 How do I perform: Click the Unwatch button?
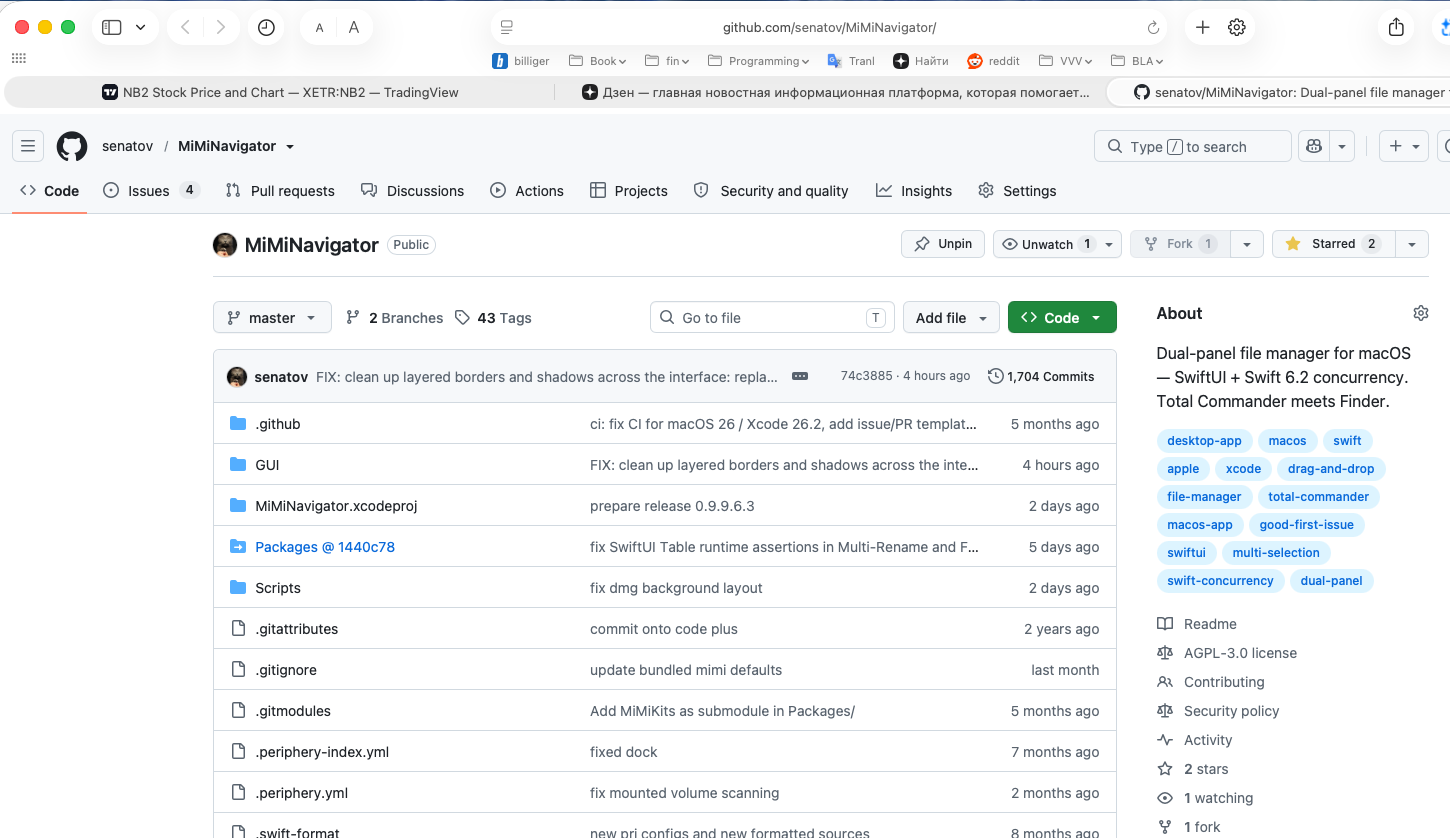point(1058,244)
